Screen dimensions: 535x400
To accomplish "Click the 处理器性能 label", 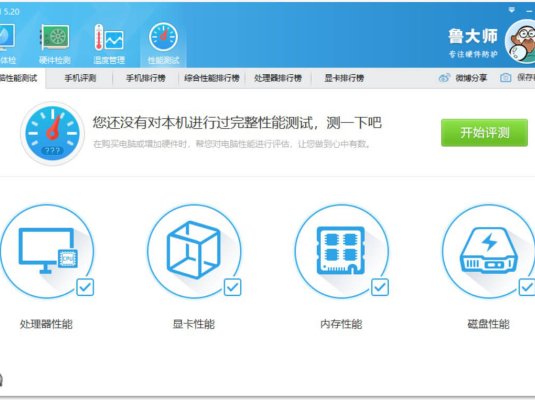I will point(46,324).
